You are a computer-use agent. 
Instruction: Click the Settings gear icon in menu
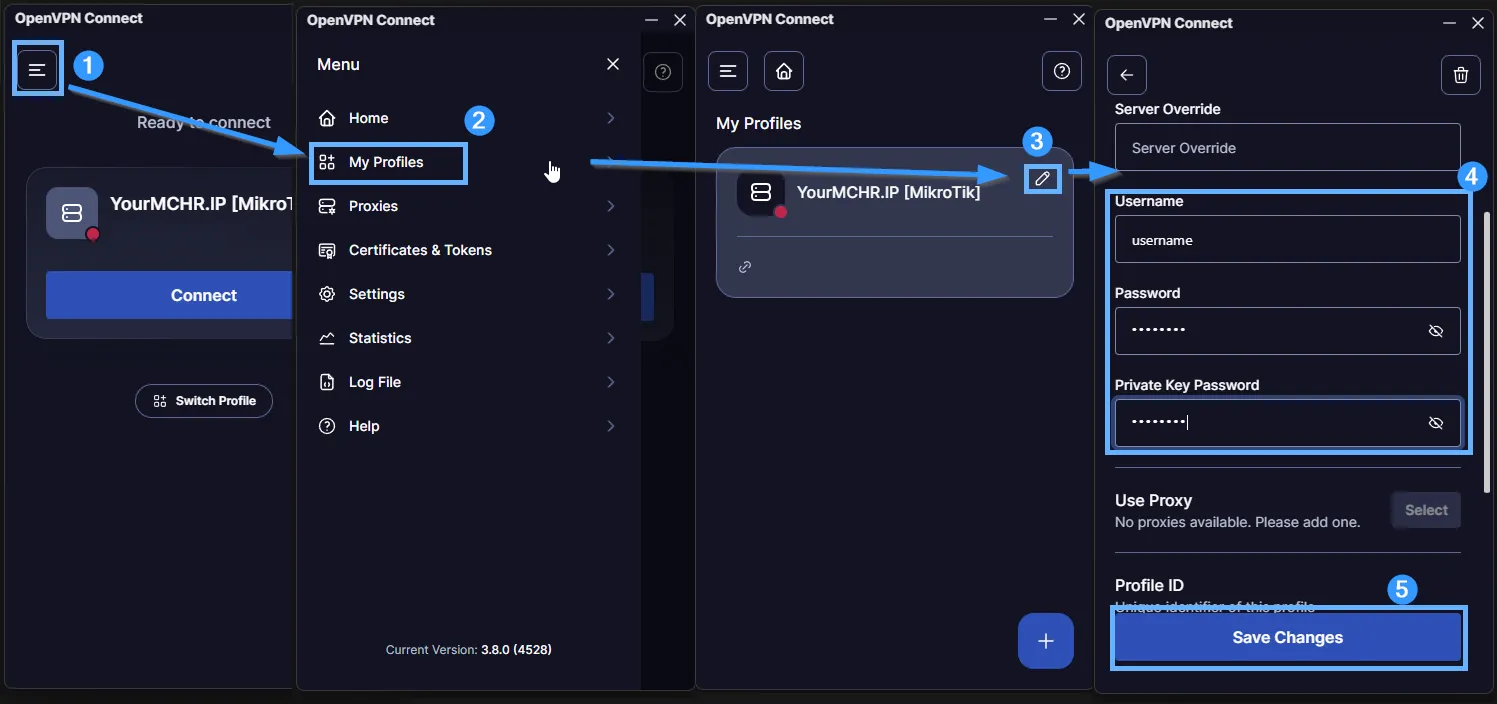coord(327,294)
